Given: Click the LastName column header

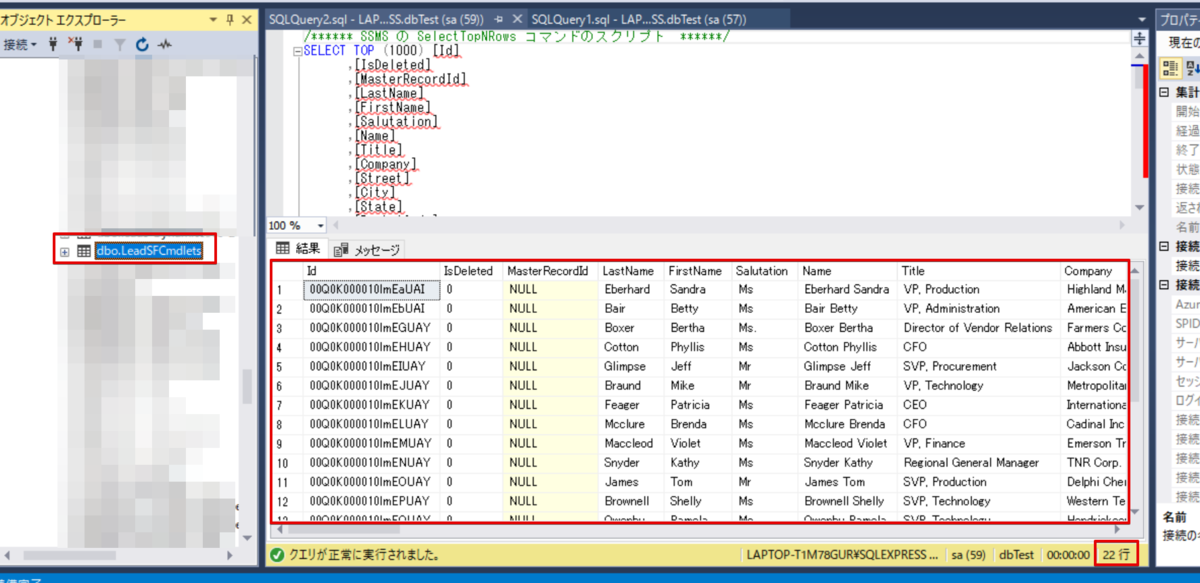Looking at the screenshot, I should click(x=632, y=271).
